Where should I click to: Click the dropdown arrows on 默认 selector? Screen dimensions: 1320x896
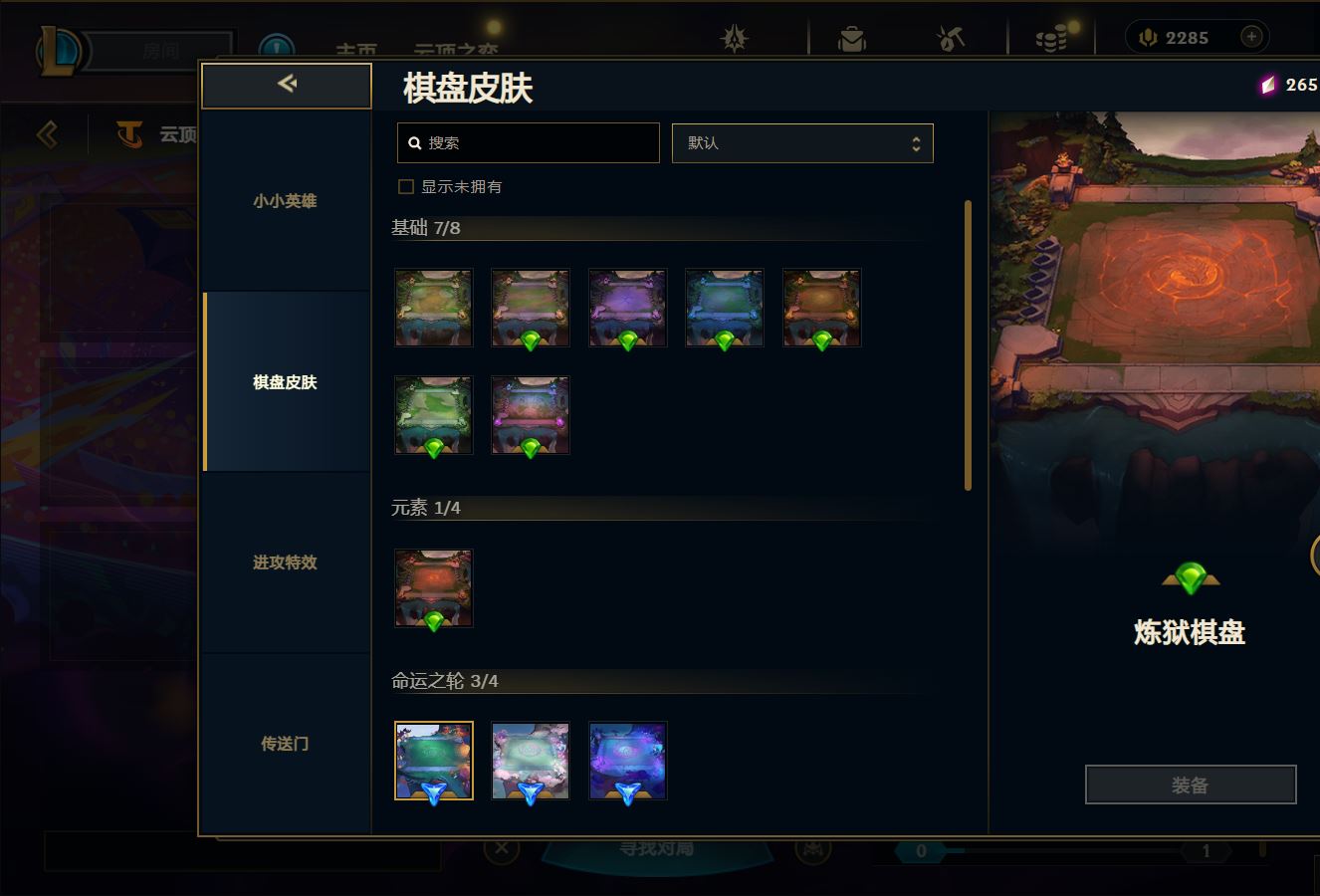916,144
